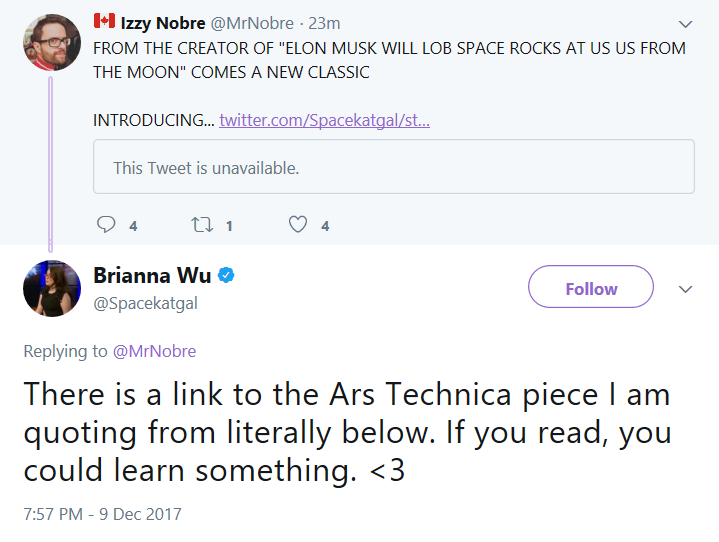Click the @Spacekatgal handle
This screenshot has height=542, width=719.
tap(145, 304)
